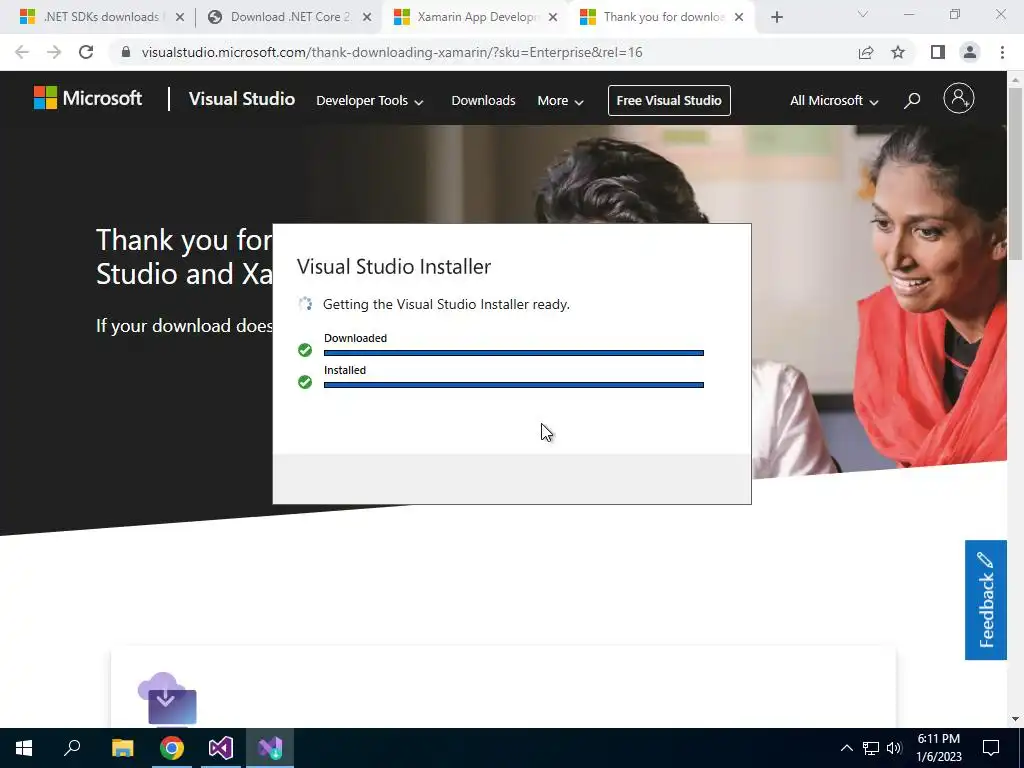The width and height of the screenshot is (1024, 768).
Task: Open Visual Studio from the taskbar
Action: click(x=221, y=748)
